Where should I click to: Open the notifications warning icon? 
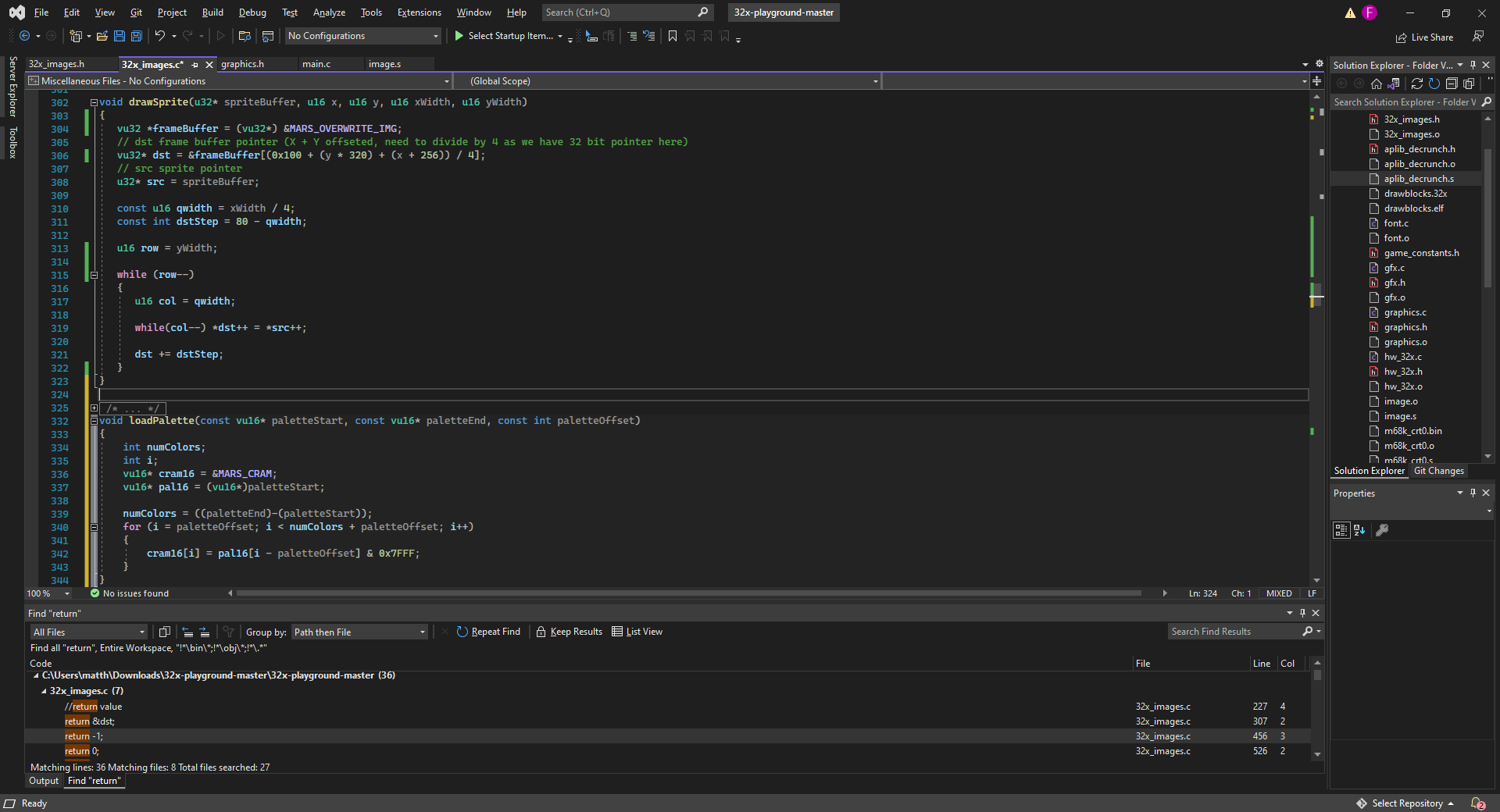click(1350, 12)
